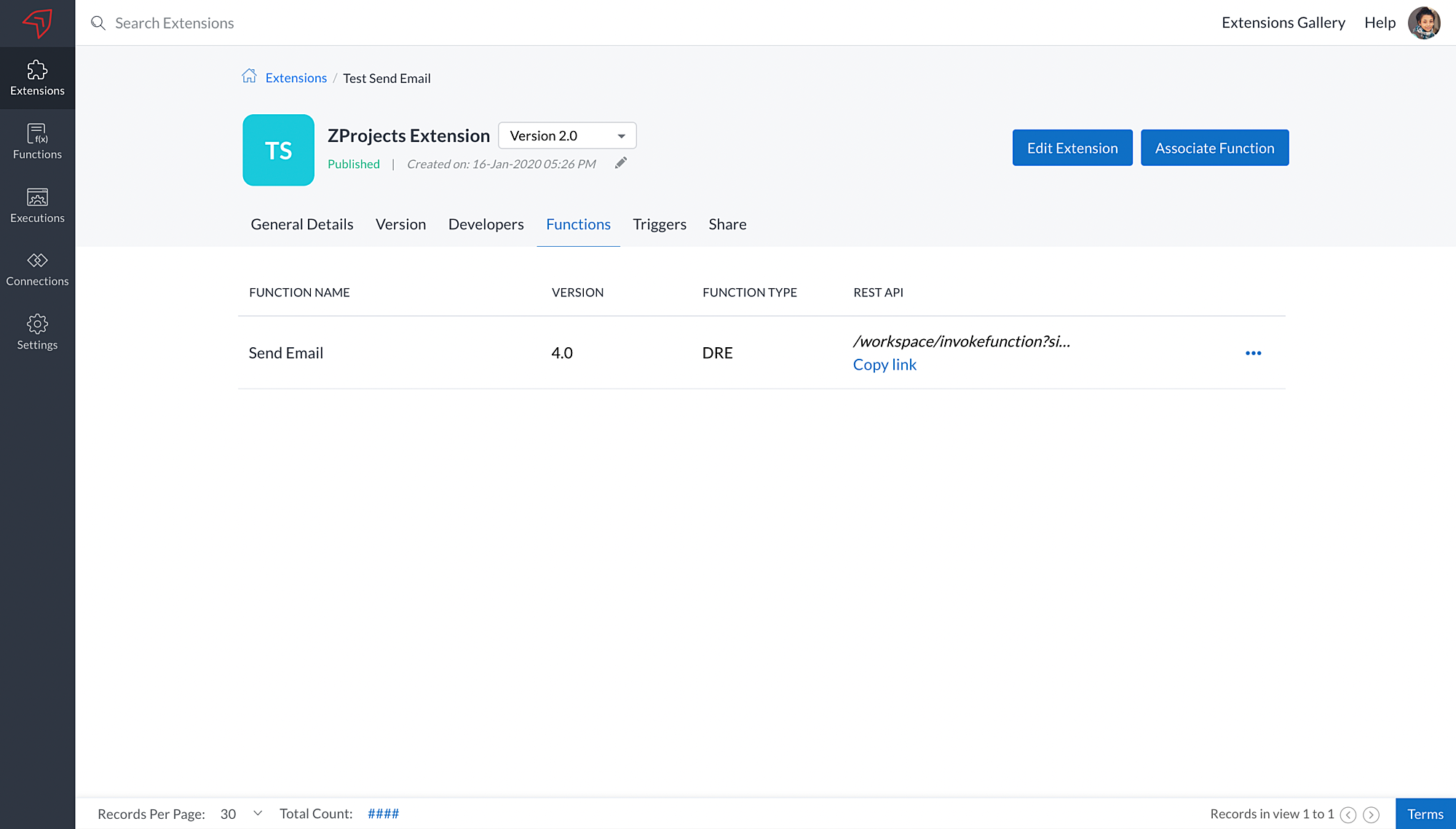Open Connections from the sidebar
1456x829 pixels.
pos(37,269)
